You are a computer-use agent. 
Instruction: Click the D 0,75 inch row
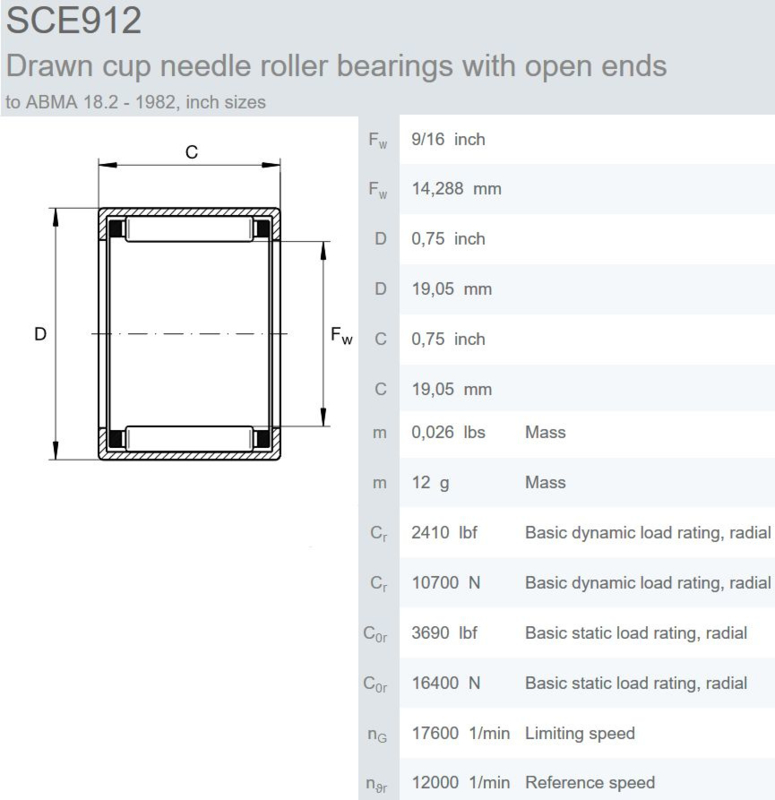[x=566, y=239]
